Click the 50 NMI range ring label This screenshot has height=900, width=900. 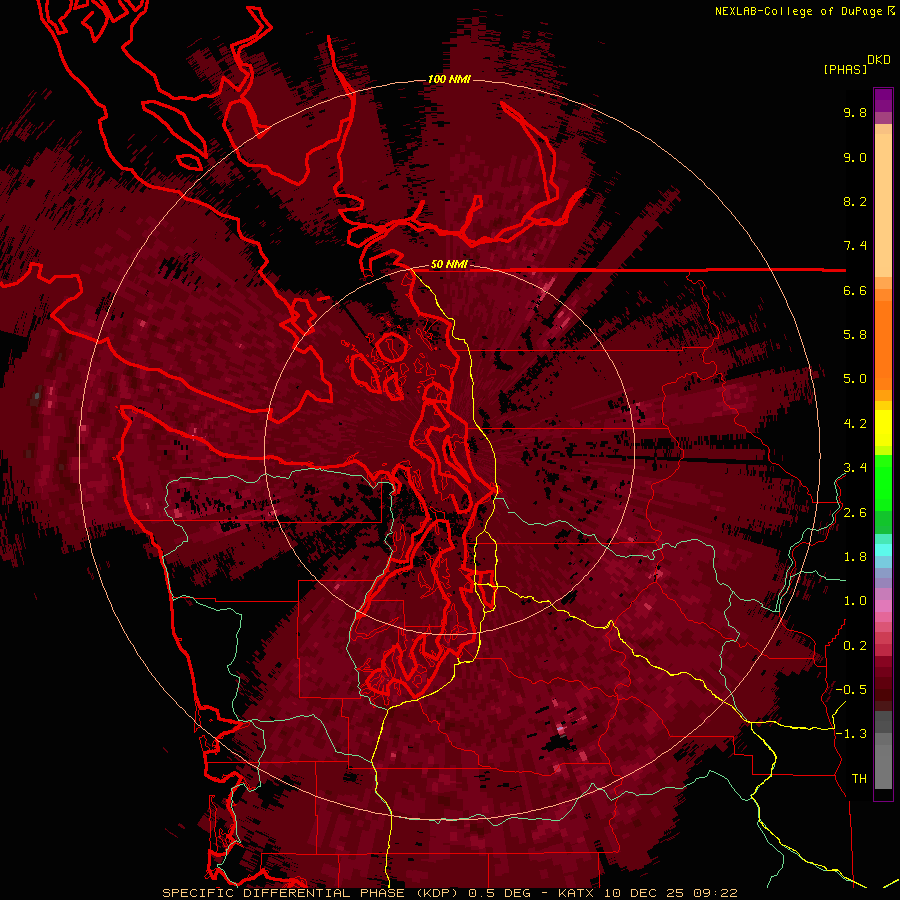(x=449, y=265)
